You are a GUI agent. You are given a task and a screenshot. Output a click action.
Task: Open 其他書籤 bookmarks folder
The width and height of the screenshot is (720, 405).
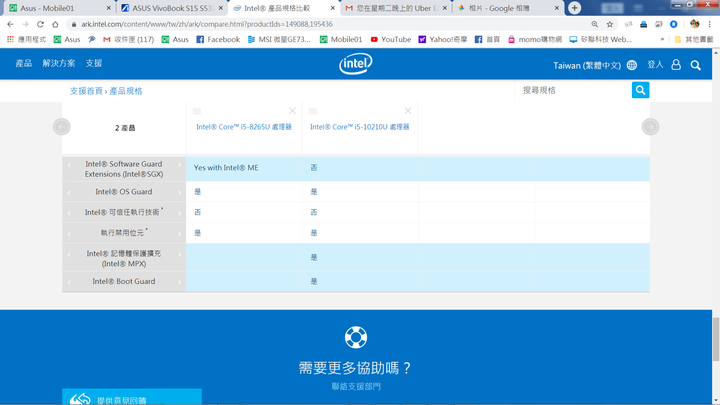click(694, 39)
